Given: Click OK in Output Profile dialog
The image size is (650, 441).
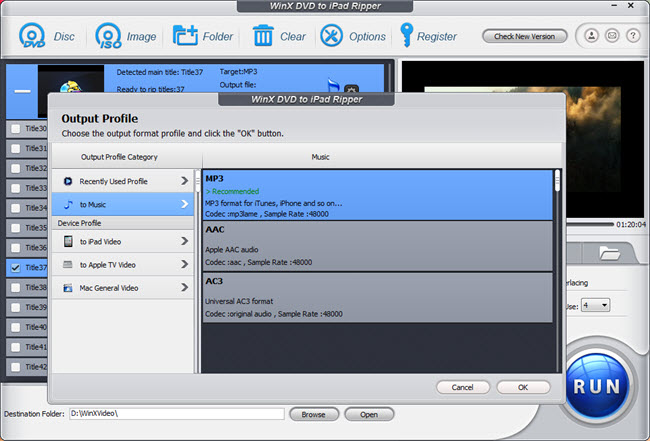Looking at the screenshot, I should coord(523,387).
